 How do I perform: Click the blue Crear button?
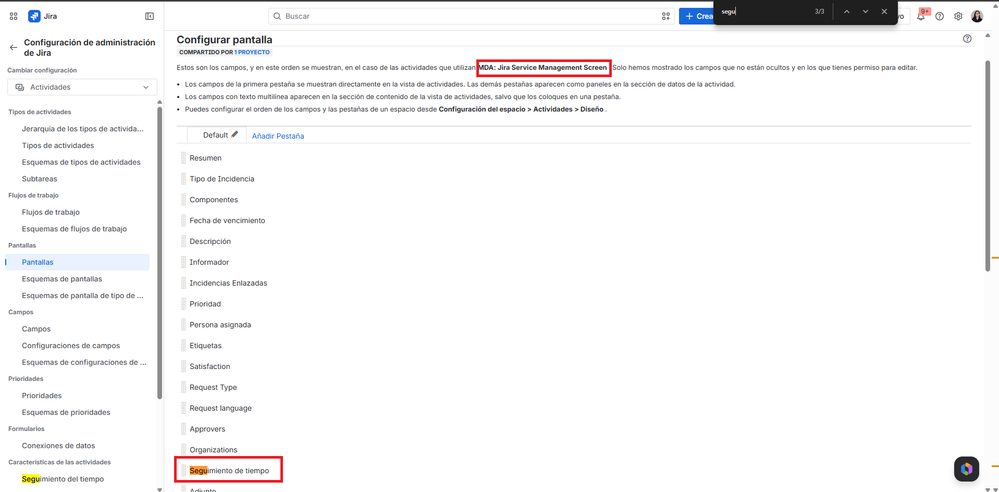pyautogui.click(x=696, y=16)
